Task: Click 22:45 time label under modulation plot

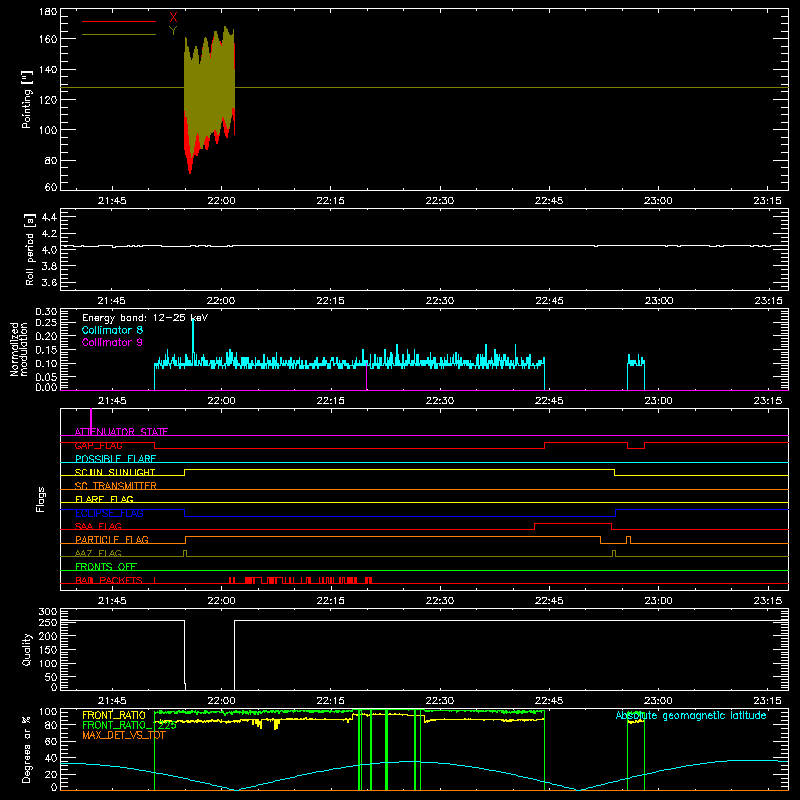Action: click(549, 401)
